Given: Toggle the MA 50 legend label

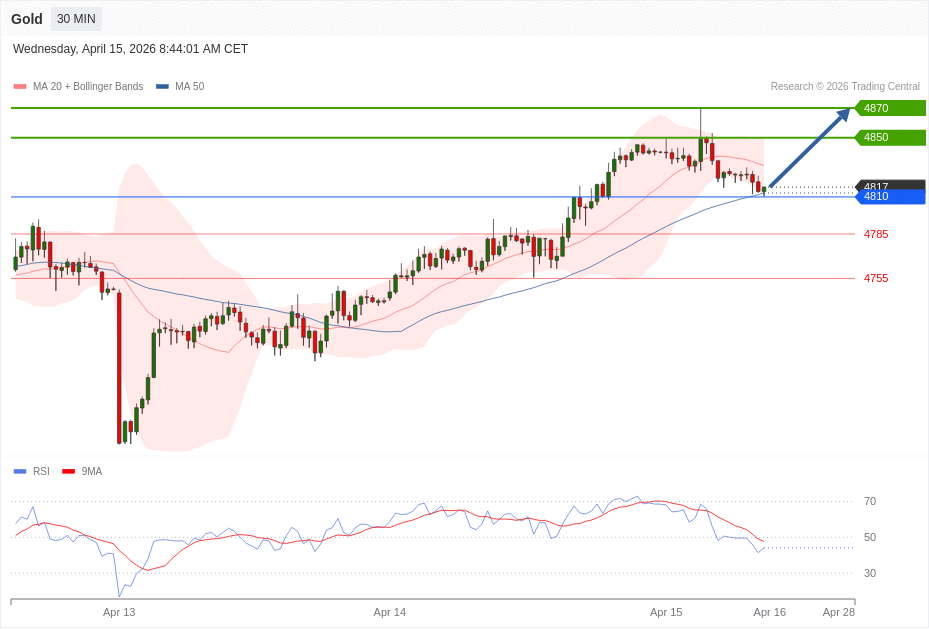Looking at the screenshot, I should click(x=189, y=87).
